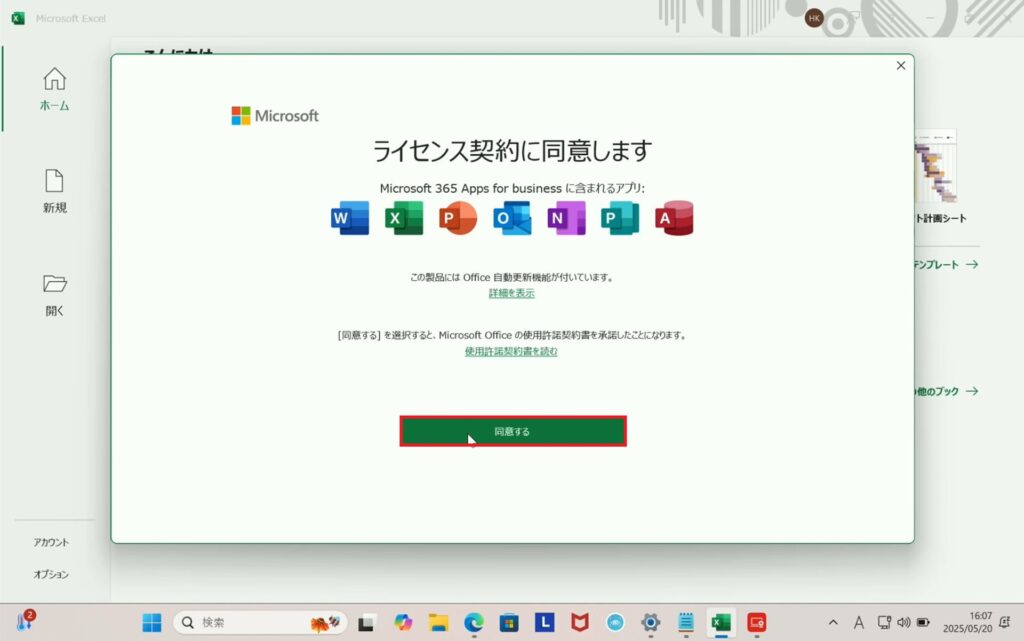
Task: Click the HK account avatar
Action: [x=814, y=18]
